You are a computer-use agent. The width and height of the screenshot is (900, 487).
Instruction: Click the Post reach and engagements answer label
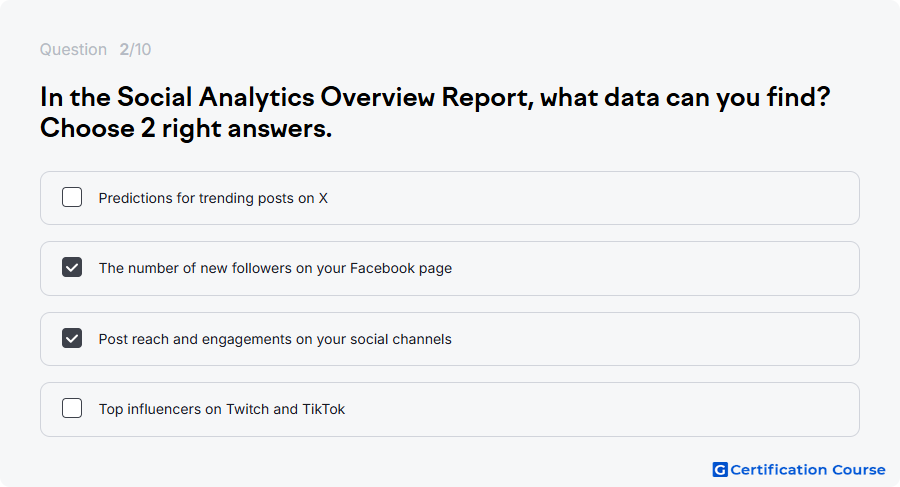coord(275,339)
